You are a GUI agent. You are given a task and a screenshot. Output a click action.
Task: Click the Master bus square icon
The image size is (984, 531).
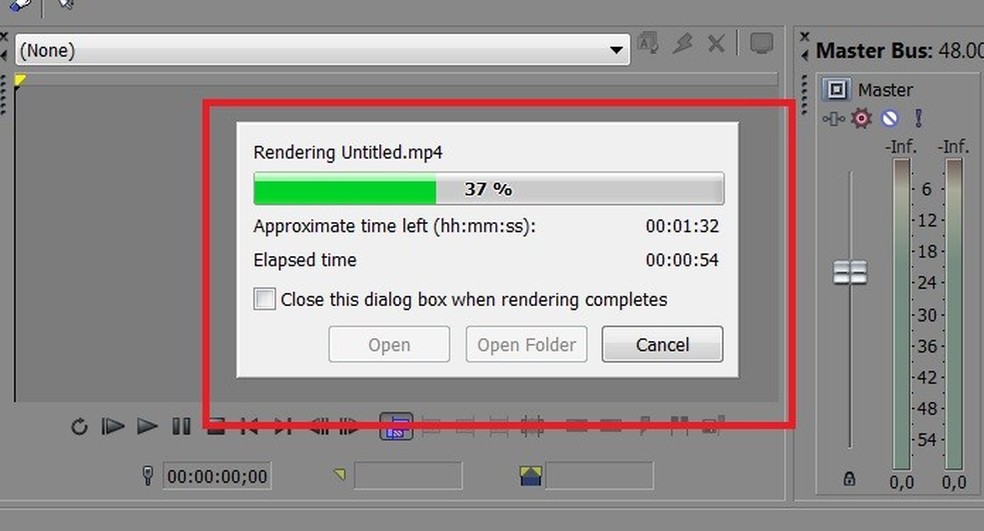[837, 90]
